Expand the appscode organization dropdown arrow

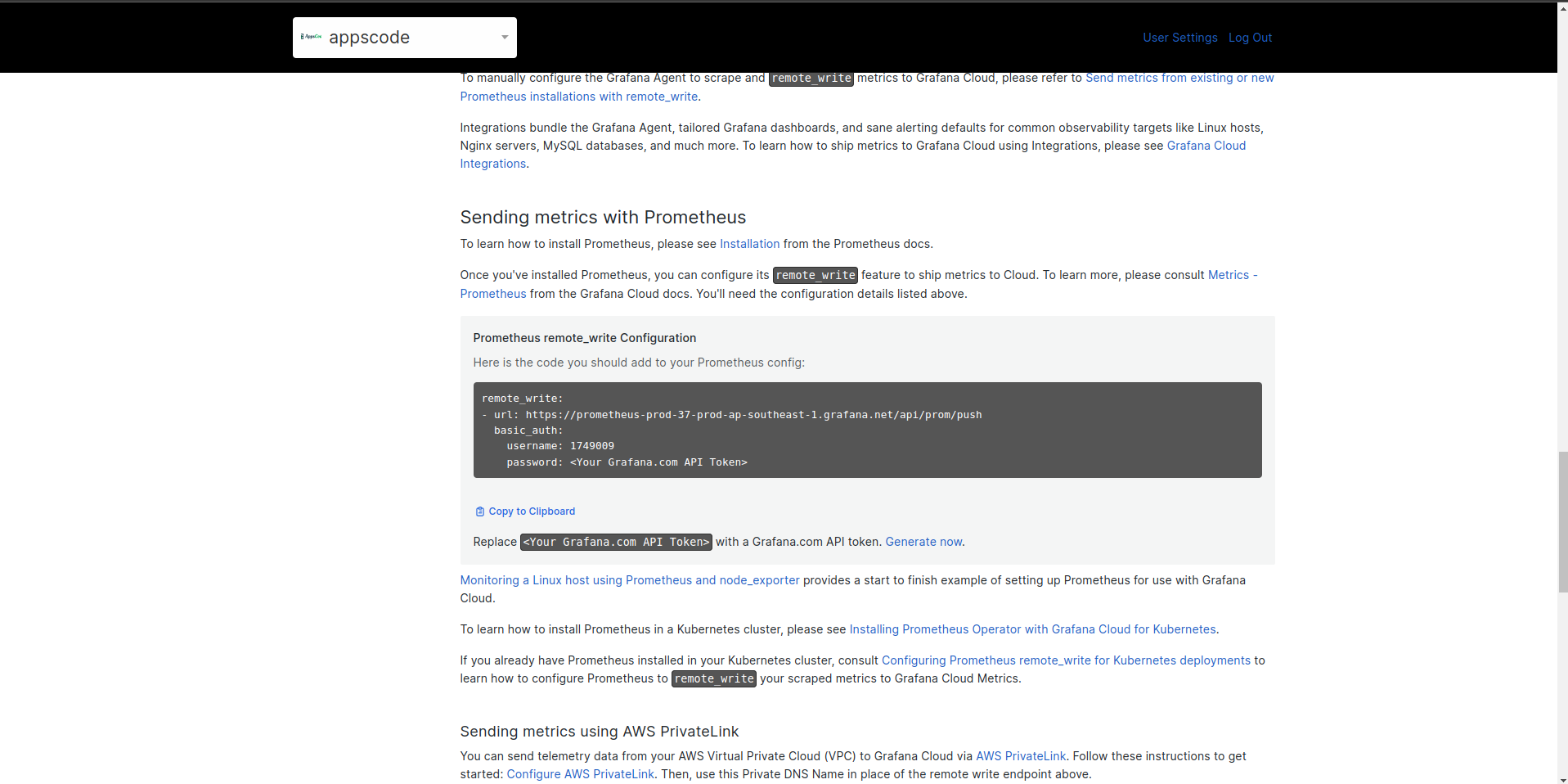504,38
